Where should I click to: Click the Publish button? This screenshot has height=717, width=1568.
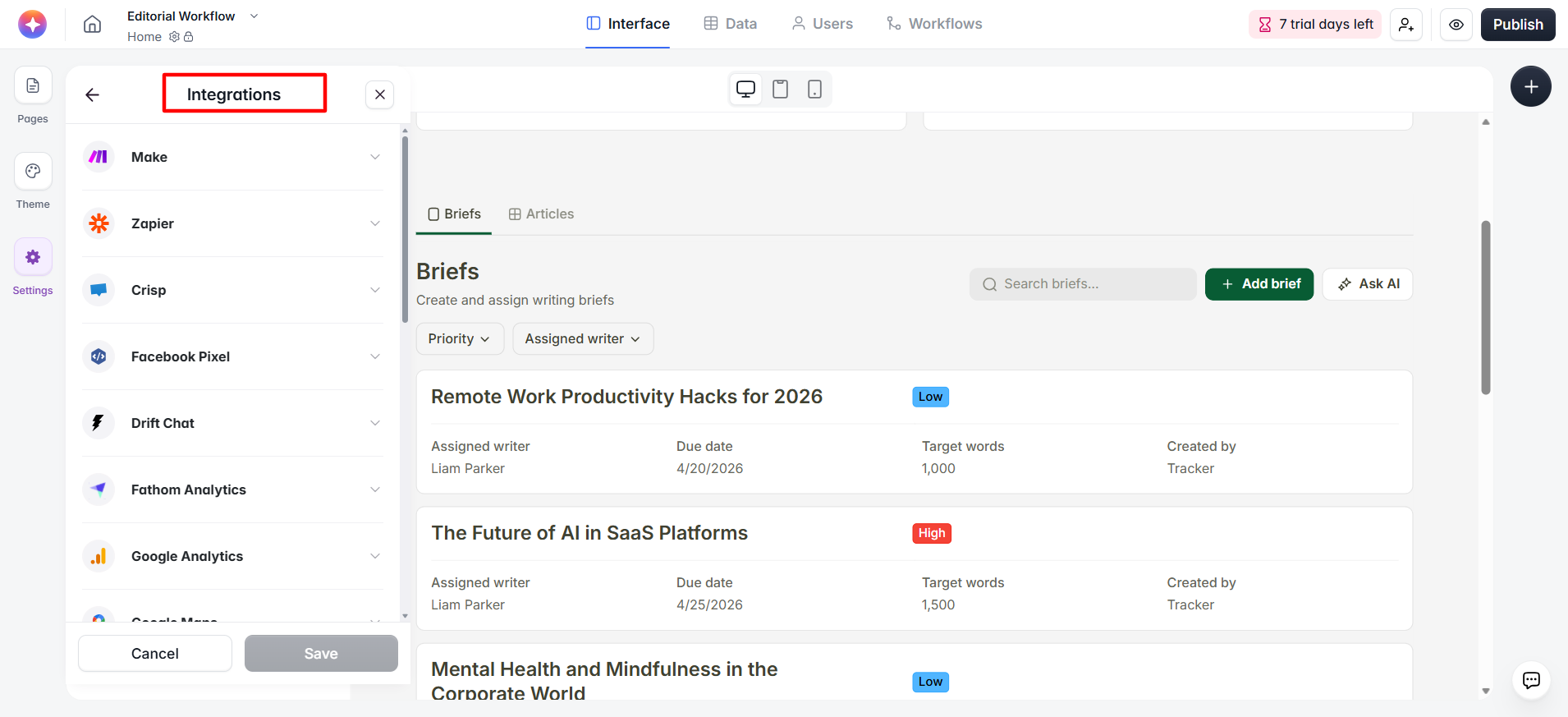[1518, 25]
